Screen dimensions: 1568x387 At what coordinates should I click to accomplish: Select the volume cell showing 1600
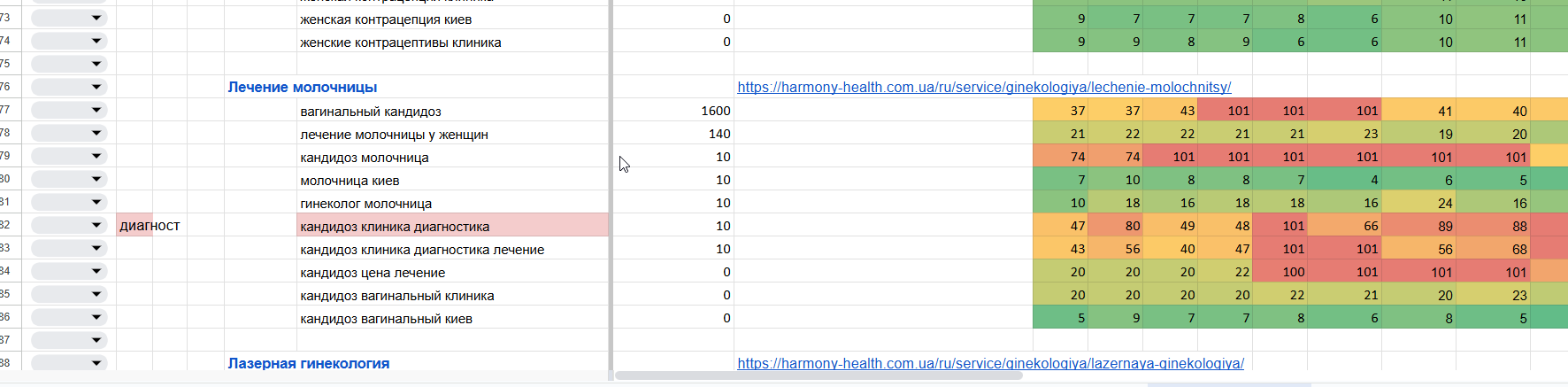(673, 110)
